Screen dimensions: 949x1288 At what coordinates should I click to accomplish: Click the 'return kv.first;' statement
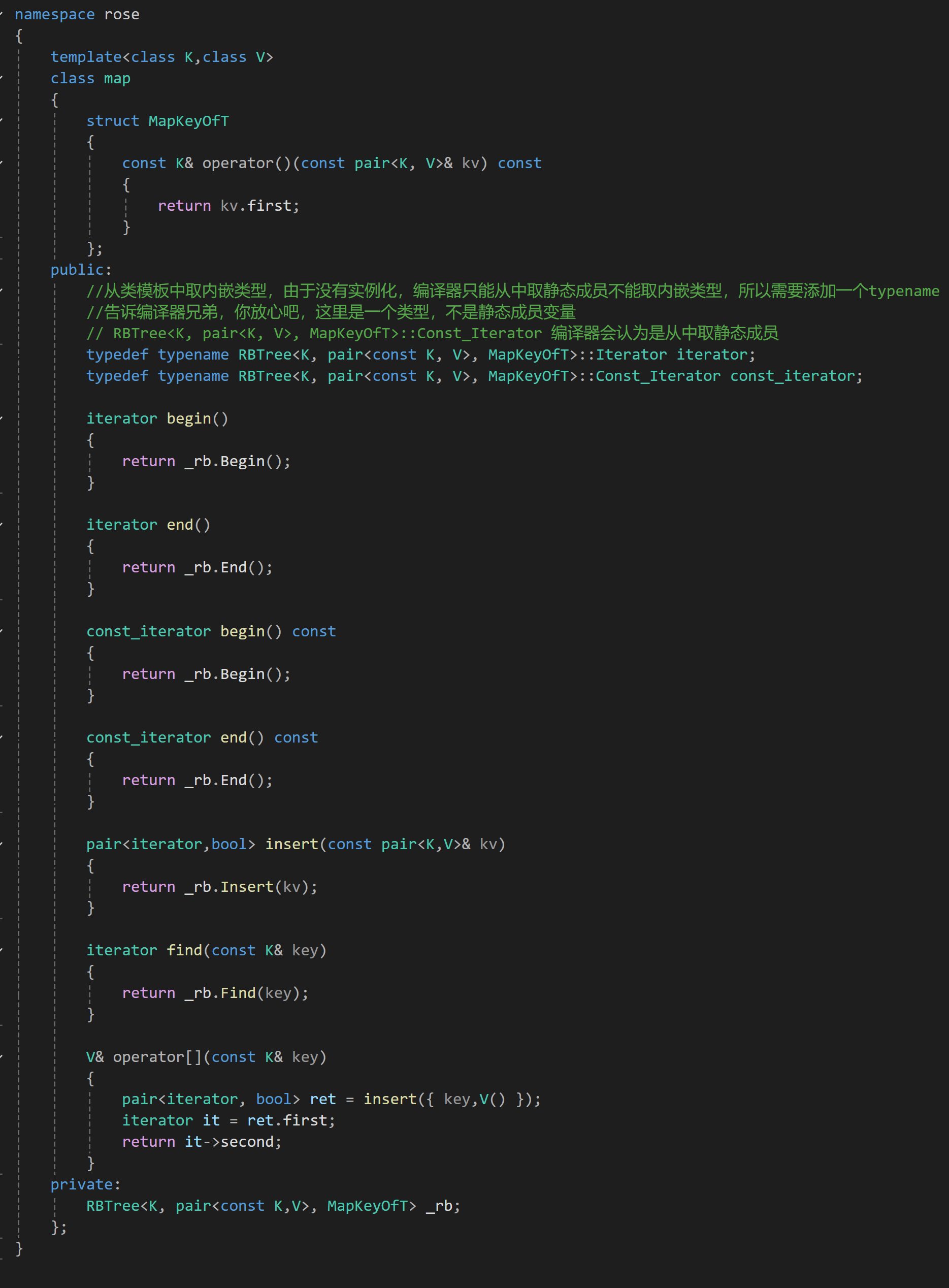point(228,206)
